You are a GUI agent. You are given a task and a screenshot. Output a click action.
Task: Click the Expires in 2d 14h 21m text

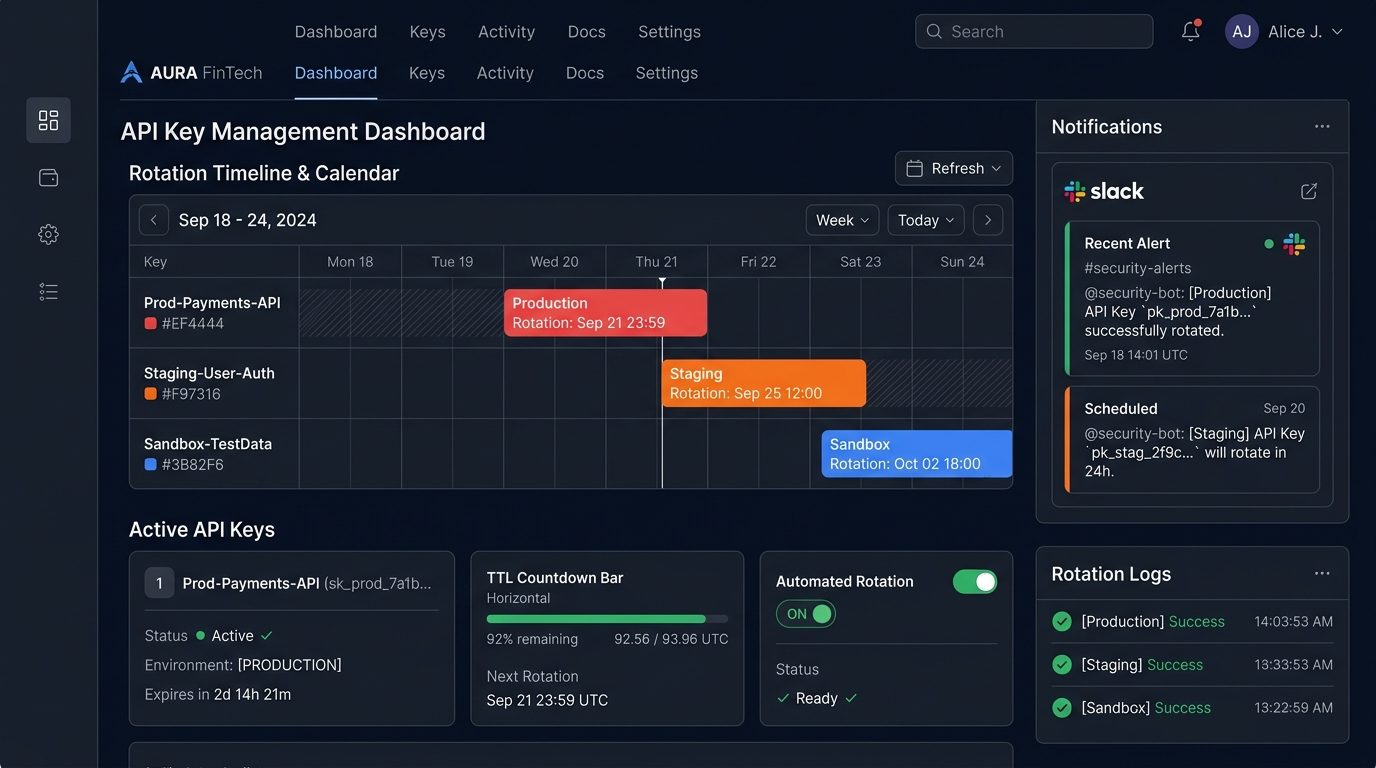(x=218, y=694)
